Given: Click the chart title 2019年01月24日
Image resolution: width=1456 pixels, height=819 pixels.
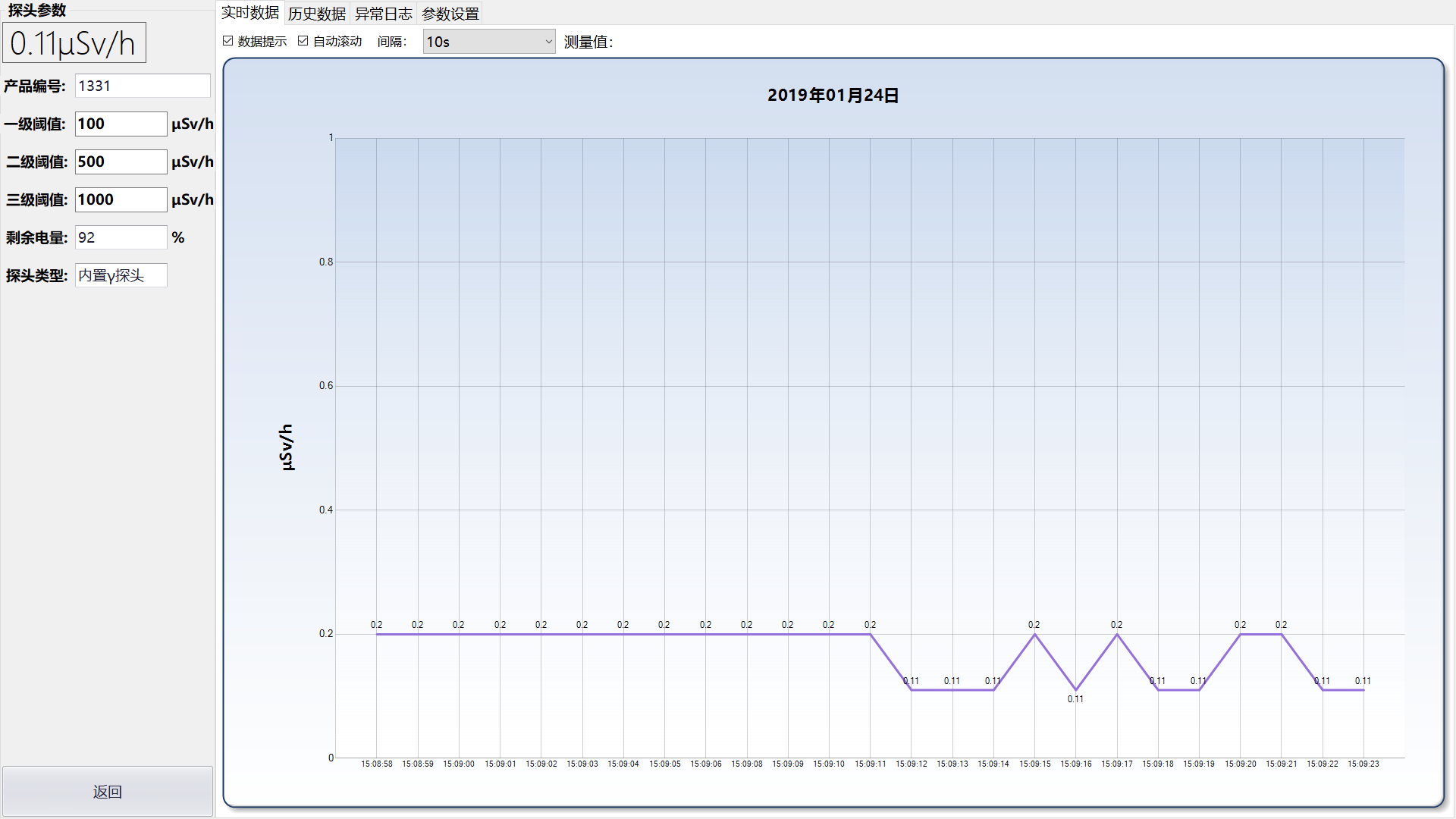Looking at the screenshot, I should coord(833,96).
